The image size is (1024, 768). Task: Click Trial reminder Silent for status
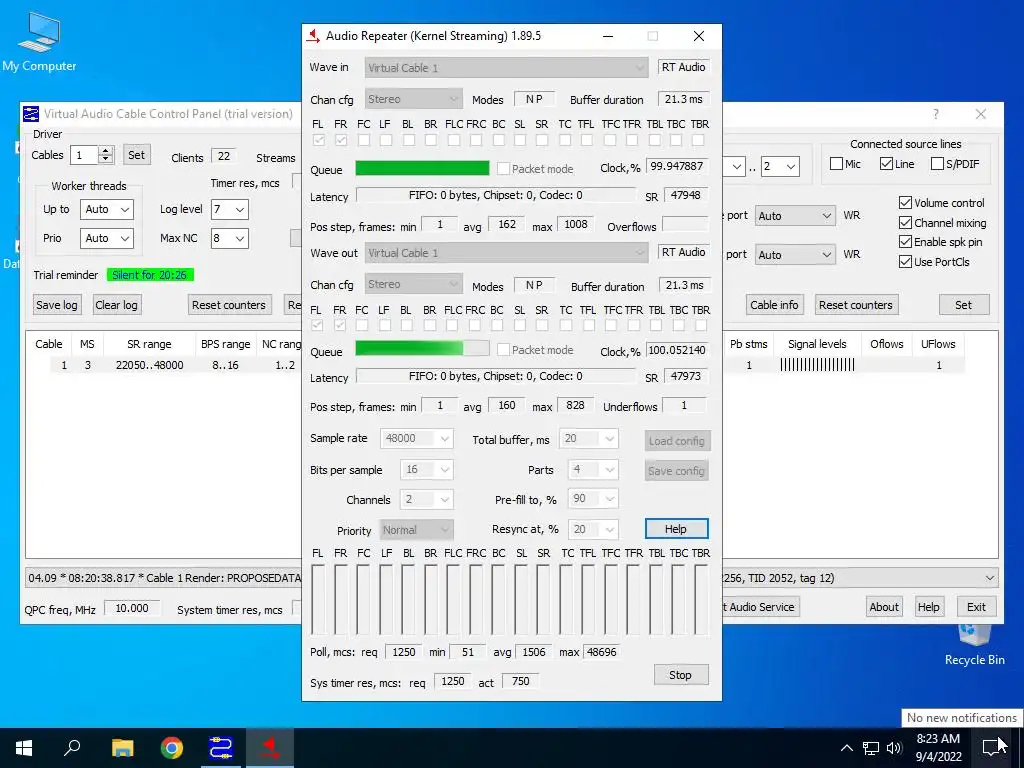pos(150,275)
